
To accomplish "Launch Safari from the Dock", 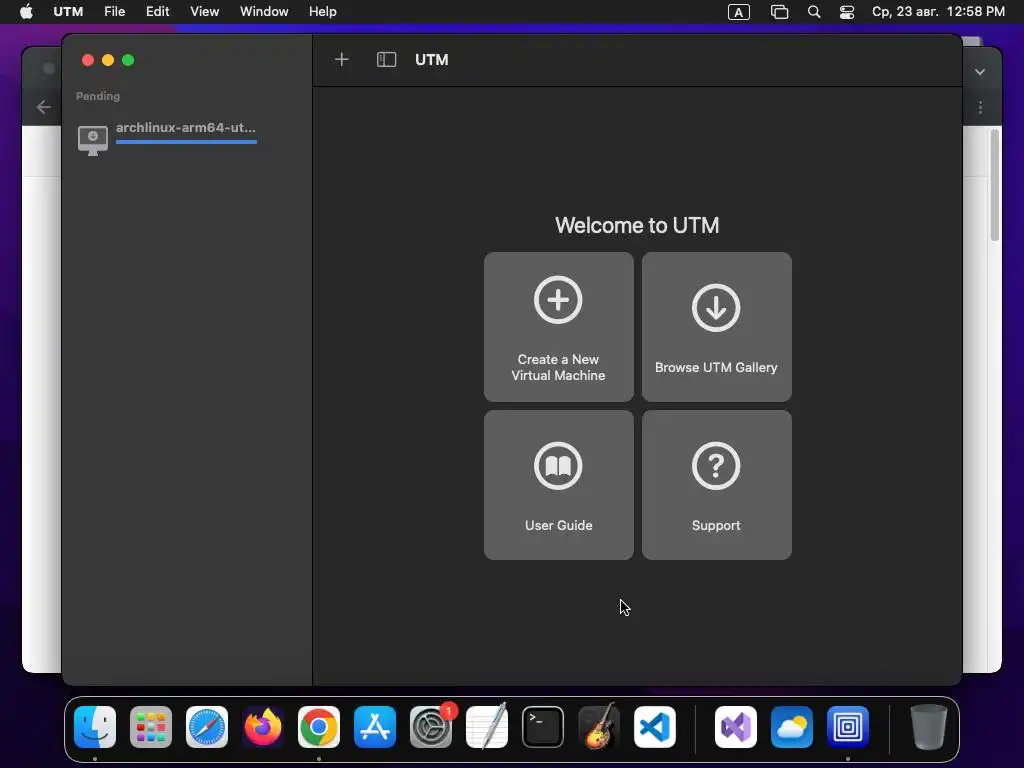I will pyautogui.click(x=207, y=726).
